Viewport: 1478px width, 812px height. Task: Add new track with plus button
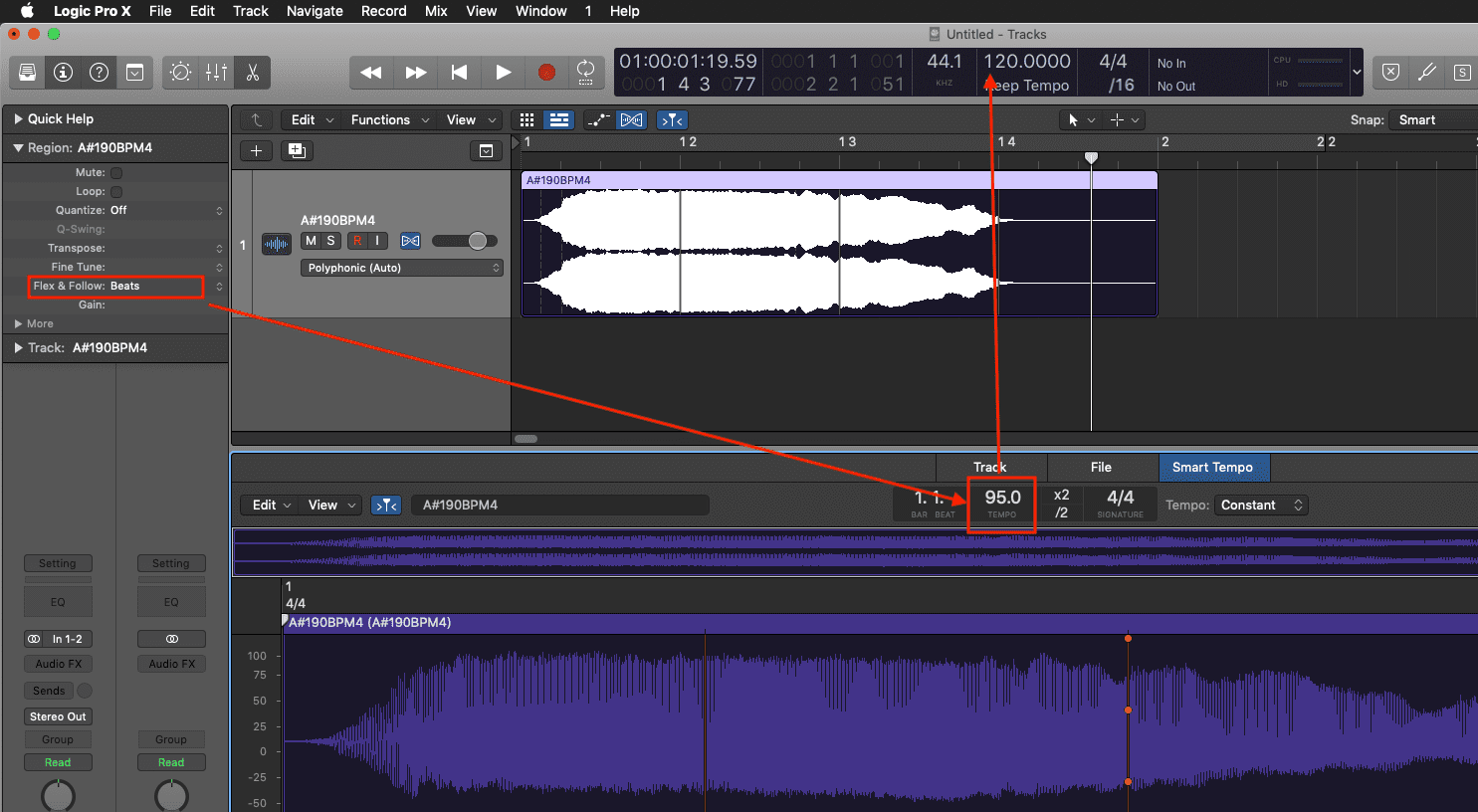[x=256, y=151]
